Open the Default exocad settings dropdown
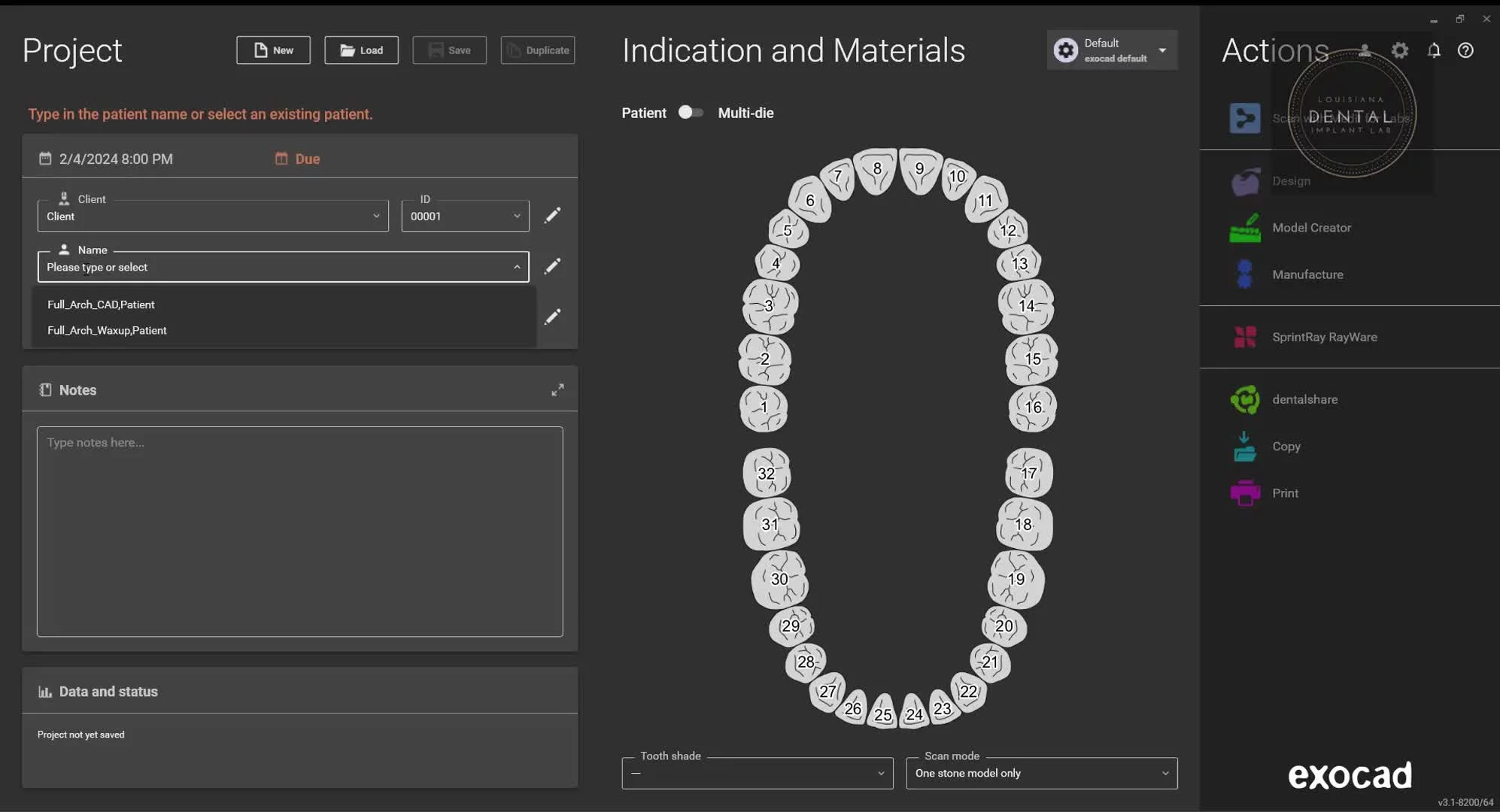The image size is (1500, 812). click(1112, 50)
